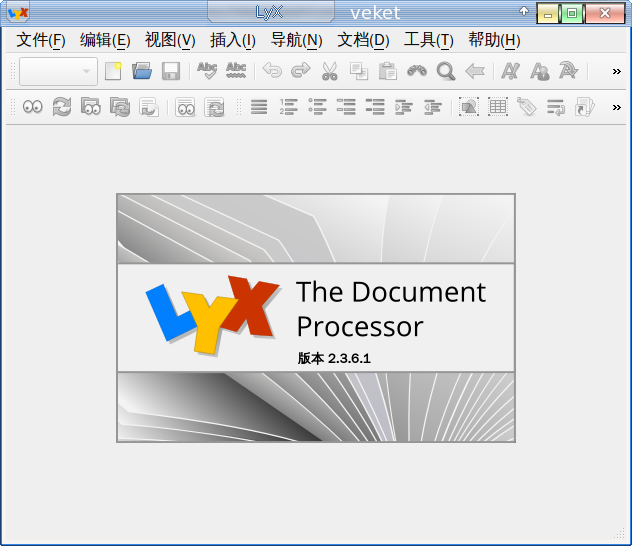The width and height of the screenshot is (632, 546).
Task: Update other formats icon
Action: 214,107
